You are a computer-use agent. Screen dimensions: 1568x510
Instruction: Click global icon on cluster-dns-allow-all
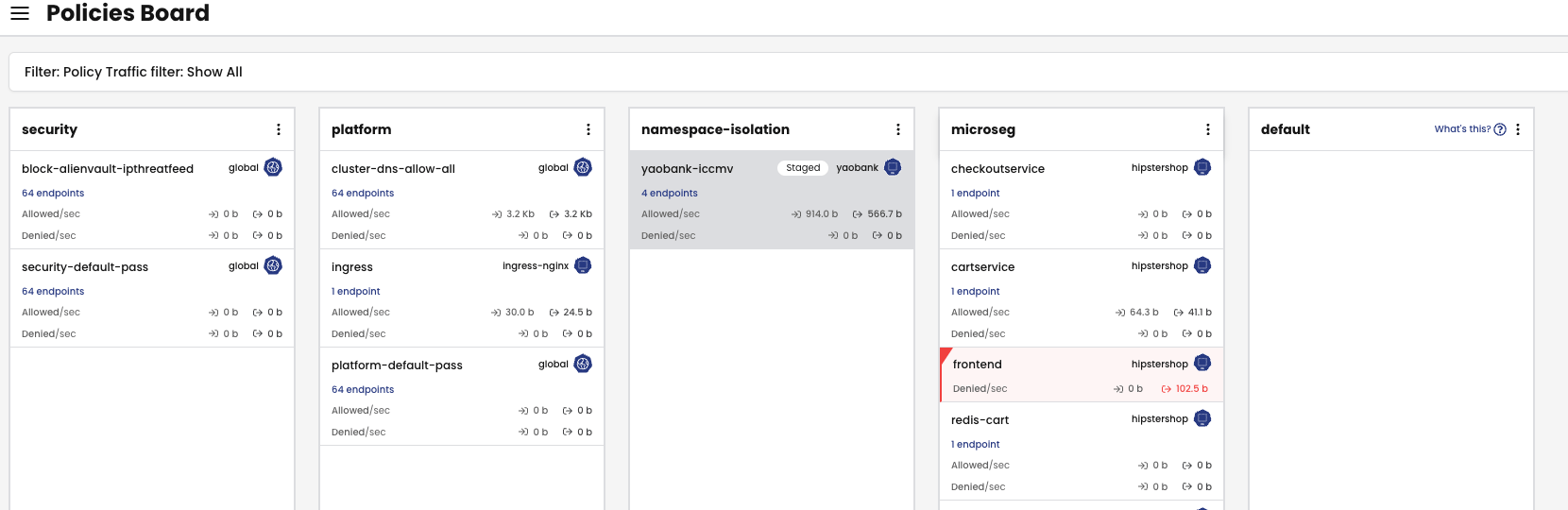583,167
